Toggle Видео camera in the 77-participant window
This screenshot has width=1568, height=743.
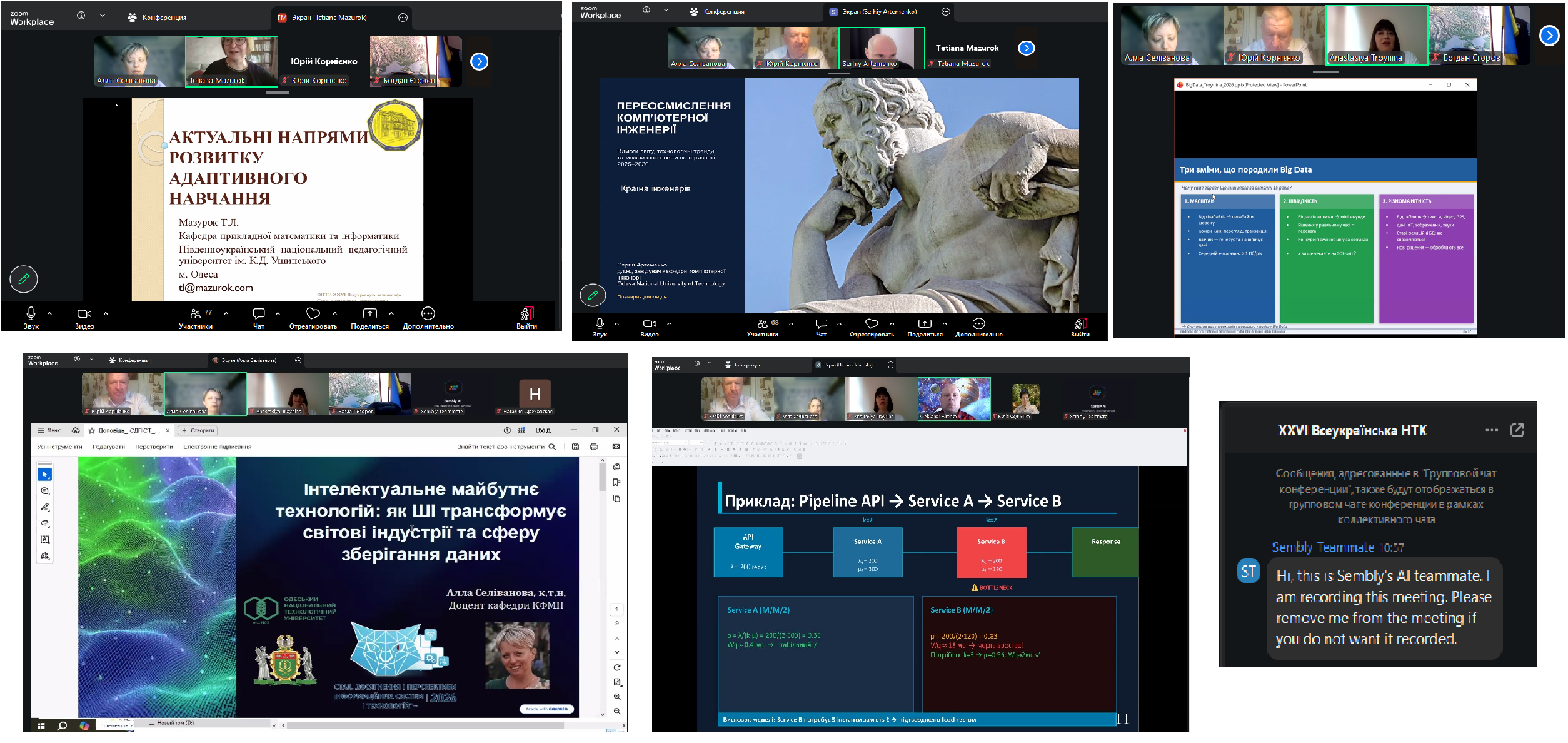[x=84, y=313]
